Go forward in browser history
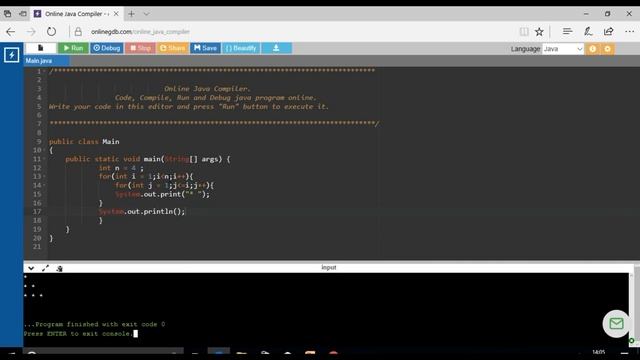Image resolution: width=640 pixels, height=360 pixels. [31, 31]
